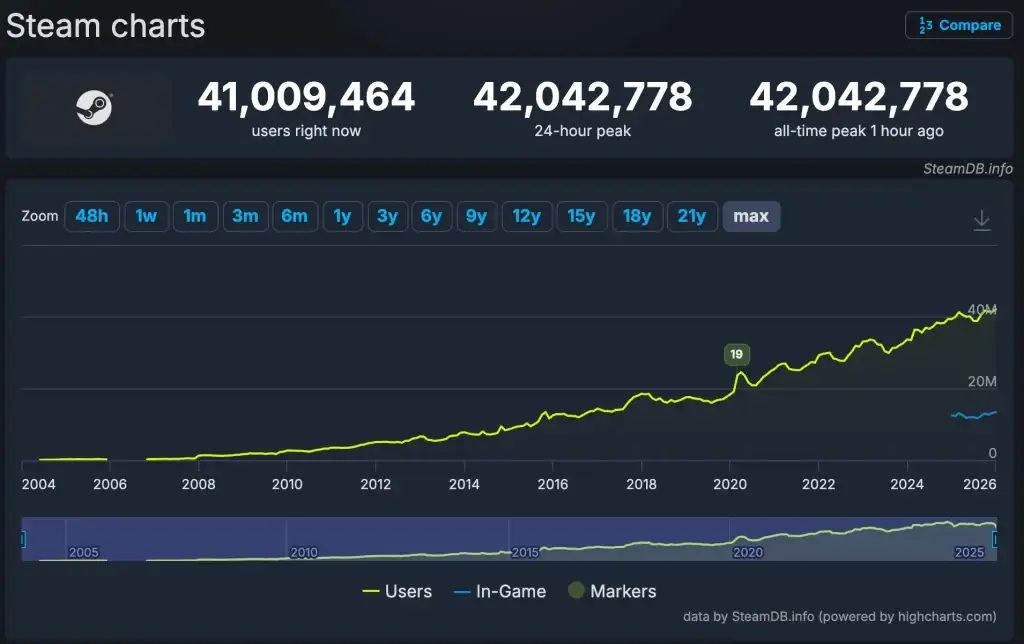This screenshot has height=644, width=1024.
Task: Open the SteamDB.info credit link
Action: (968, 169)
